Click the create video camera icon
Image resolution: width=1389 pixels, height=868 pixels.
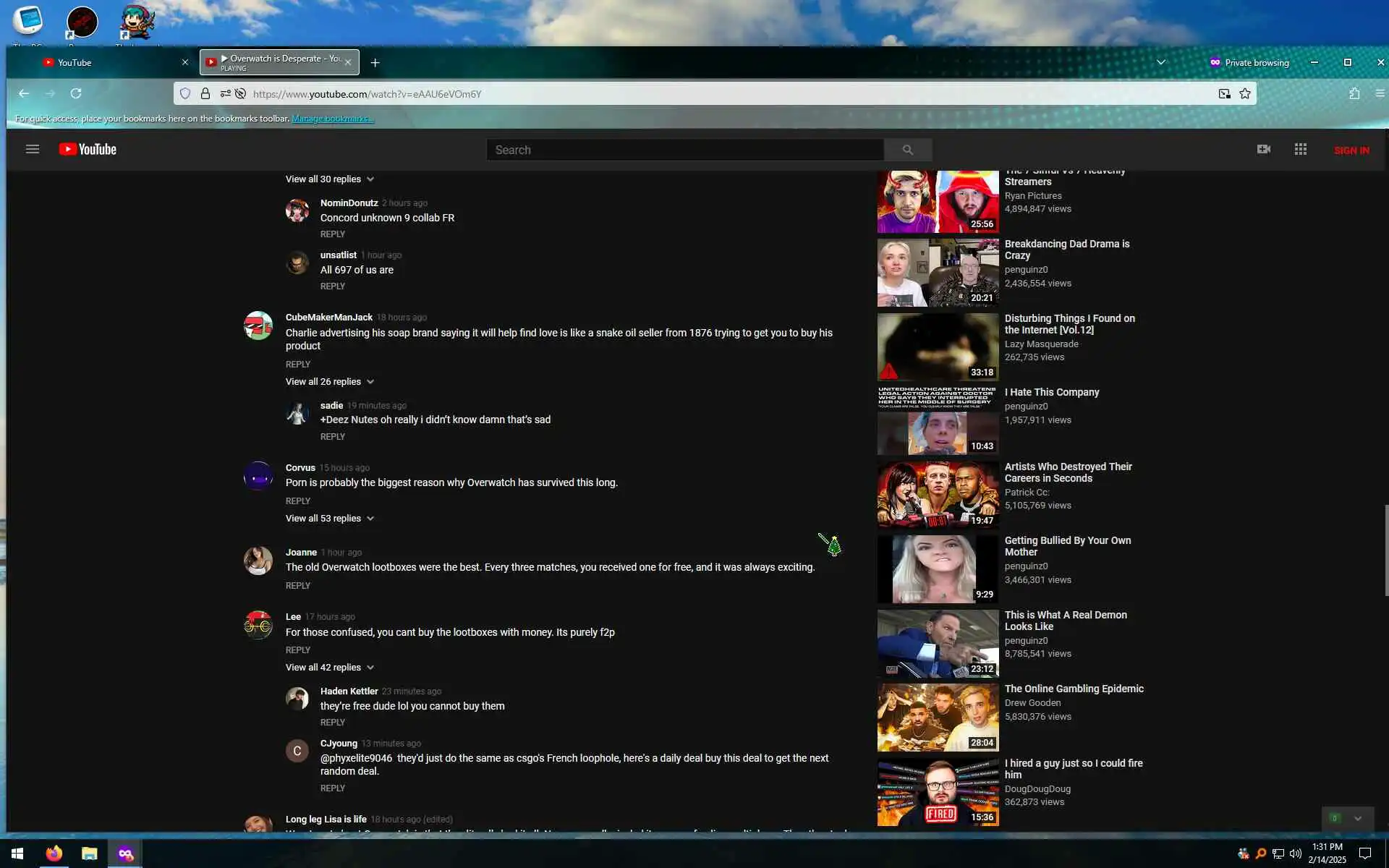pyautogui.click(x=1263, y=149)
